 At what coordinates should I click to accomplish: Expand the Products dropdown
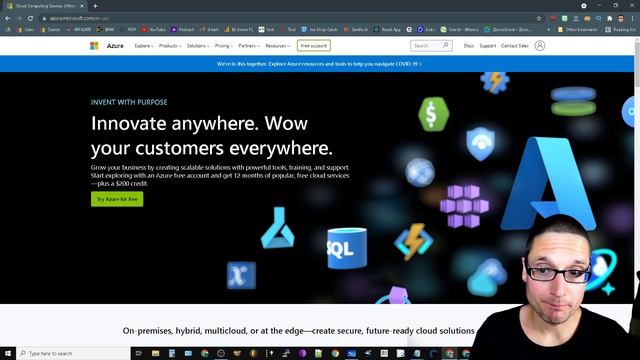170,46
